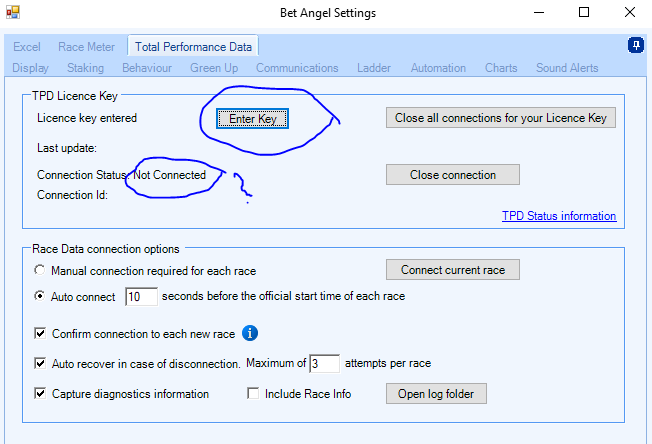Viewport: 652px width, 444px height.
Task: Switch to the Ladder tab
Action: [374, 68]
